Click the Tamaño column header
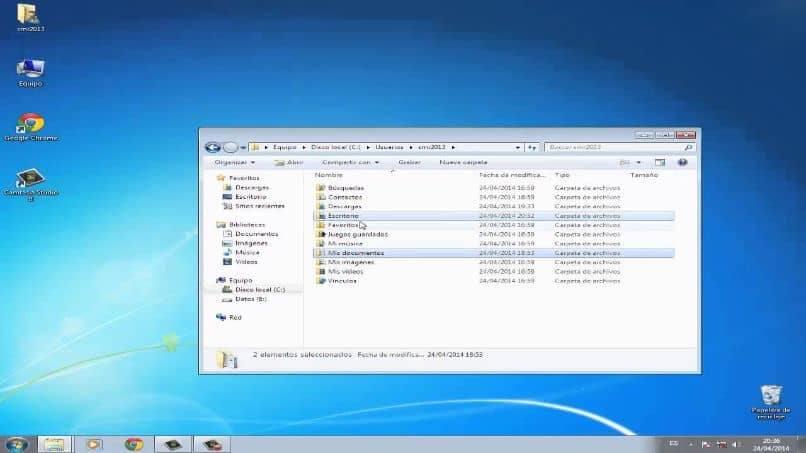806x453 pixels. point(644,175)
